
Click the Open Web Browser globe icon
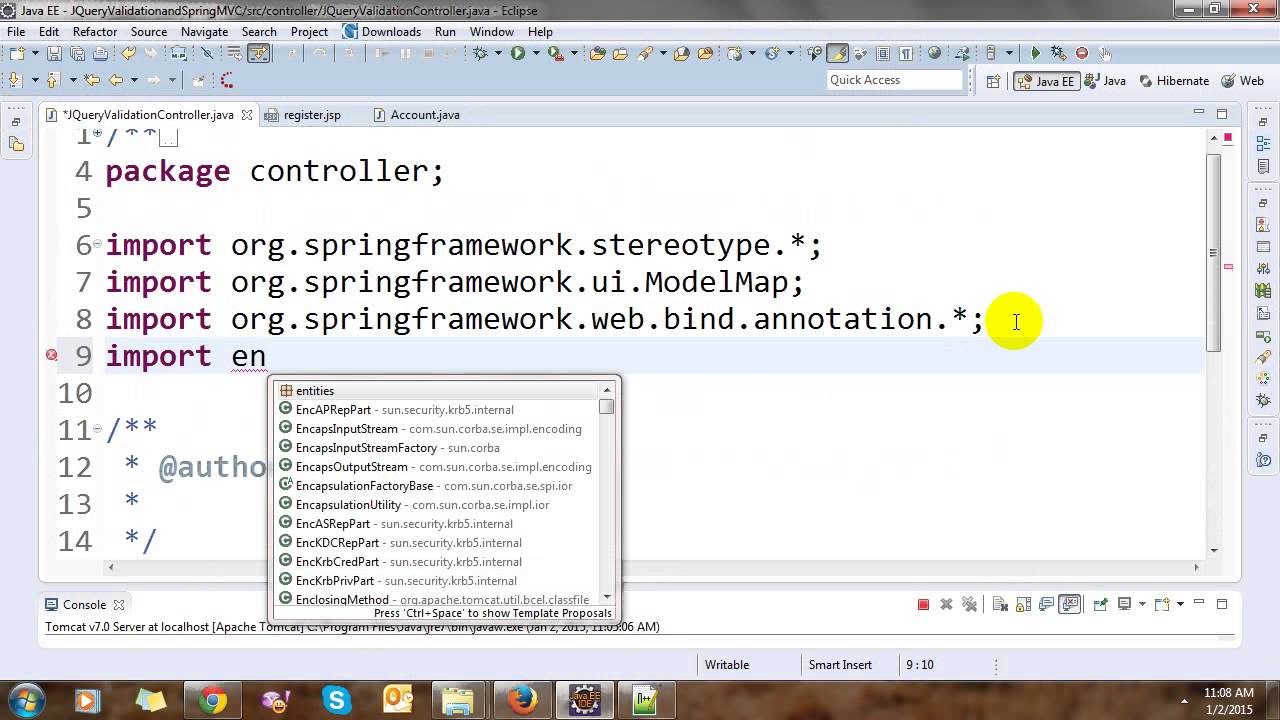[935, 54]
